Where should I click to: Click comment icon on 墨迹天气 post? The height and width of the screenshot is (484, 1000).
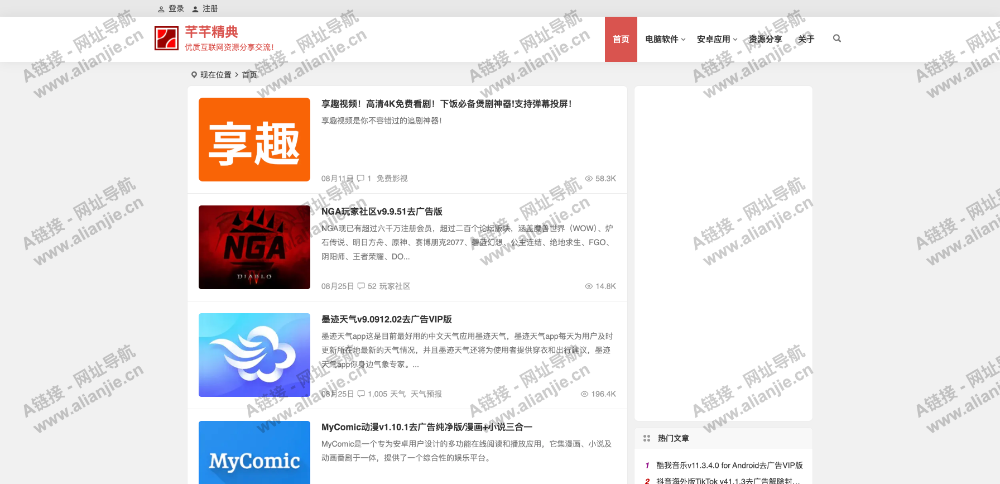[361, 394]
